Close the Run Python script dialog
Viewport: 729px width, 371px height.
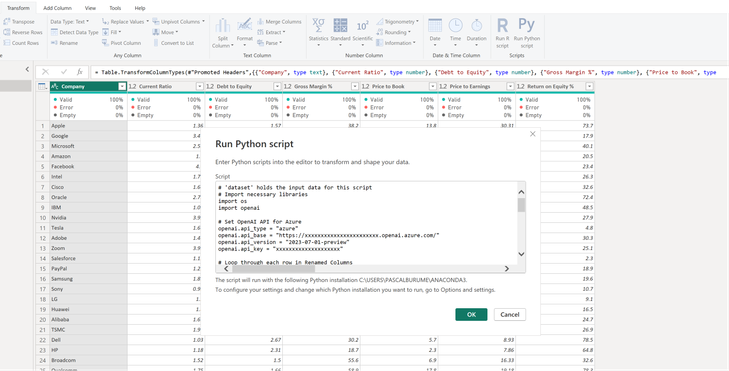[533, 134]
